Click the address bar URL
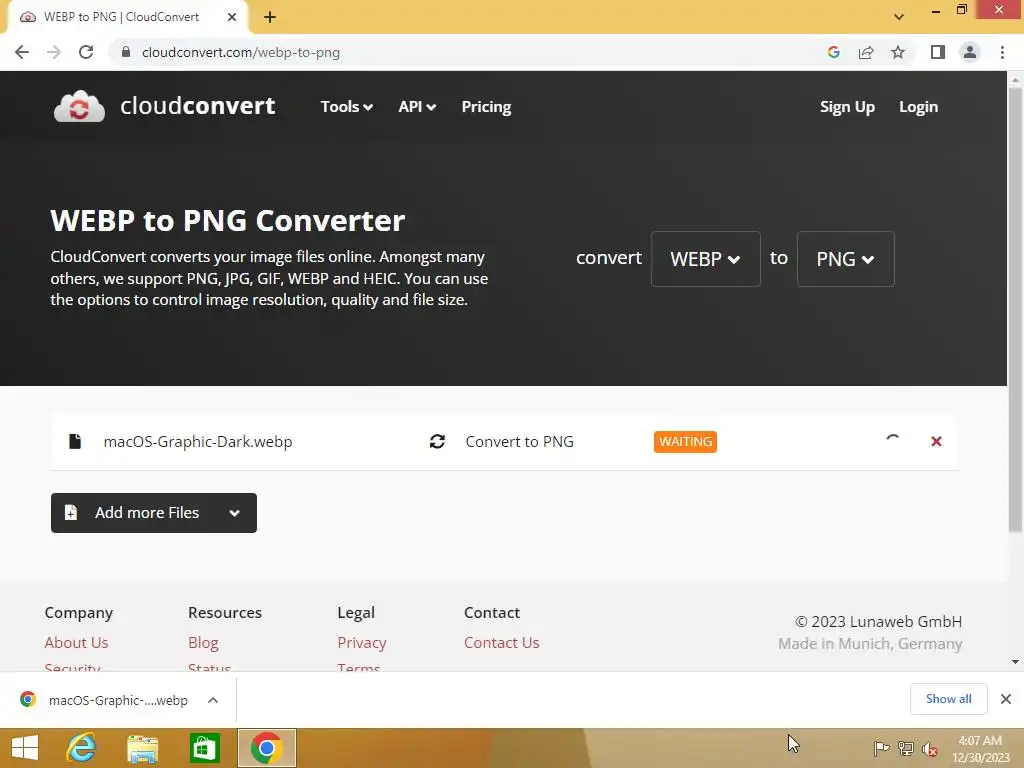1024x768 pixels. 240,52
